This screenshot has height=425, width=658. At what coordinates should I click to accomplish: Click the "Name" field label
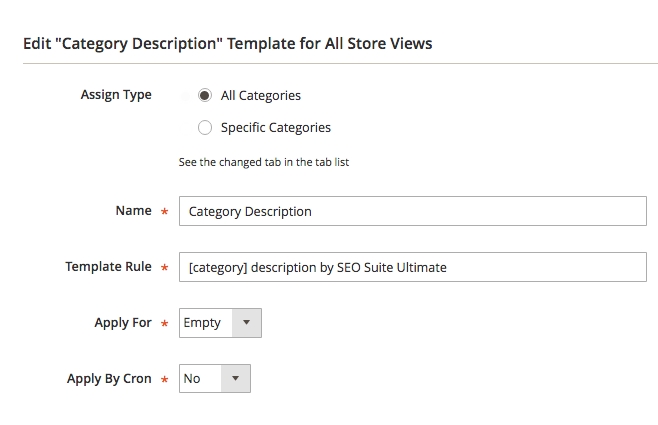(133, 211)
